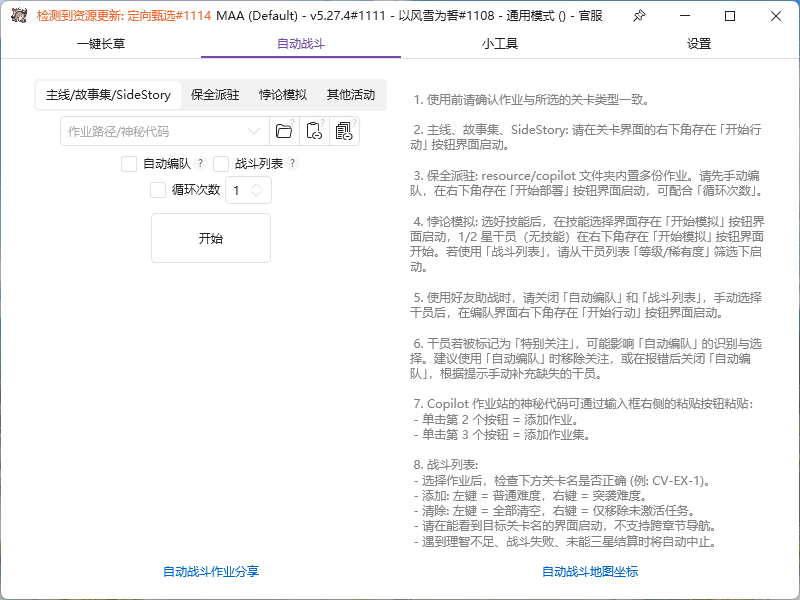Paste a copilot job from clipboard
The width and height of the screenshot is (800, 600).
313,131
